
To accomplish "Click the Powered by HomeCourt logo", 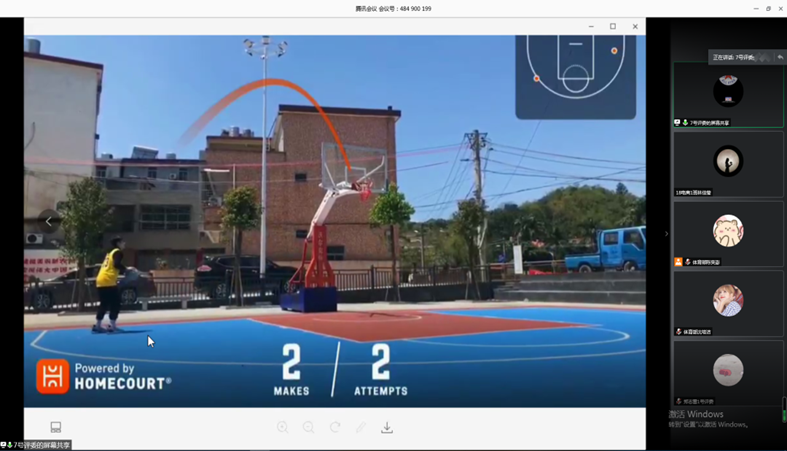I will click(x=104, y=376).
